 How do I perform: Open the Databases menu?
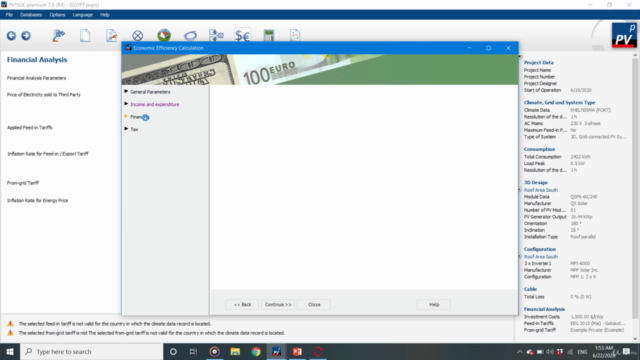[31, 15]
